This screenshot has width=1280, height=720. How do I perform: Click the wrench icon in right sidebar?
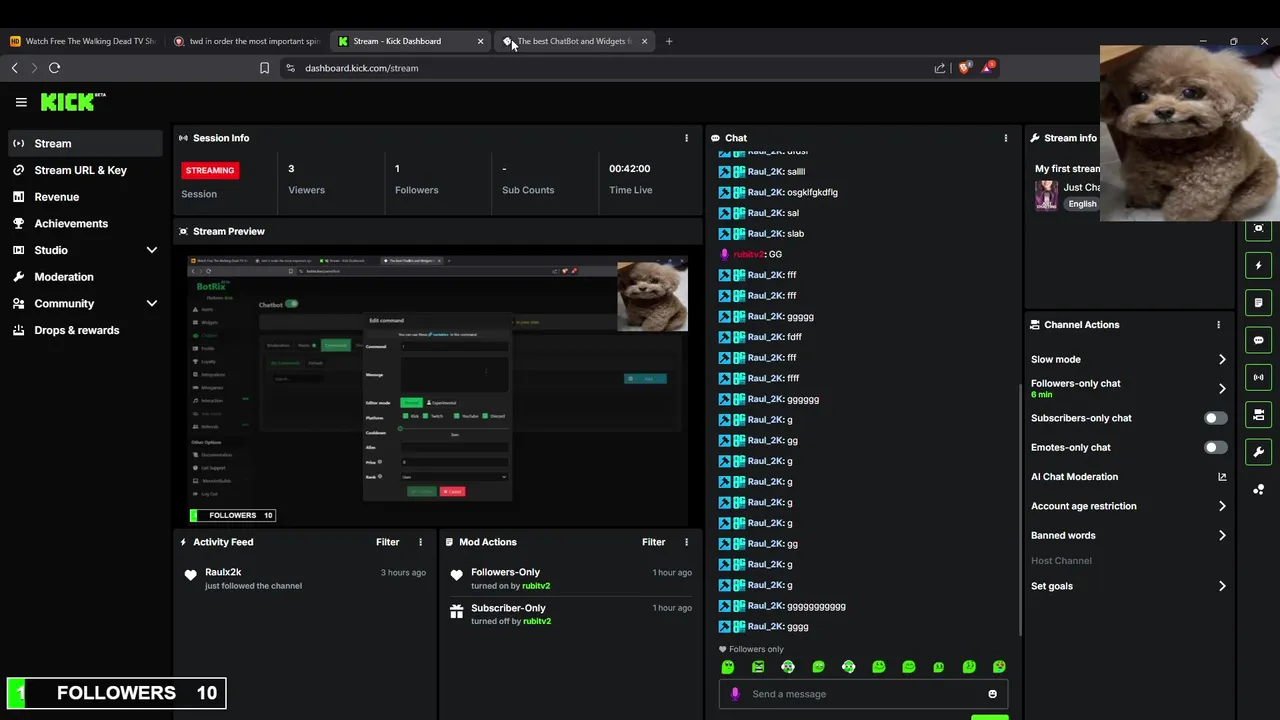tap(1259, 452)
